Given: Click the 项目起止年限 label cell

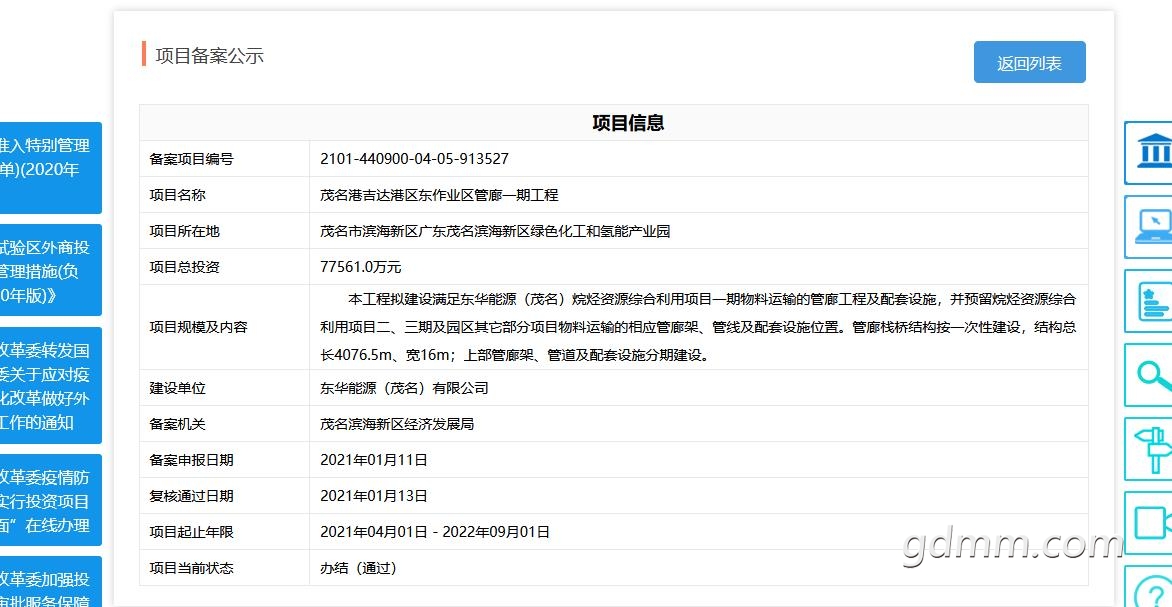Looking at the screenshot, I should point(224,531).
